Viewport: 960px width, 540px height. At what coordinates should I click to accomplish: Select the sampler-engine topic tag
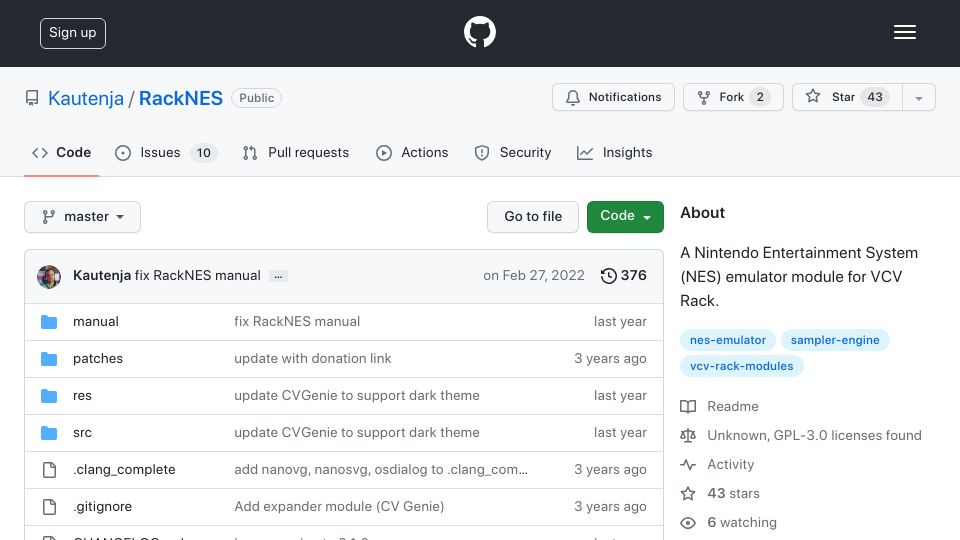tap(834, 340)
